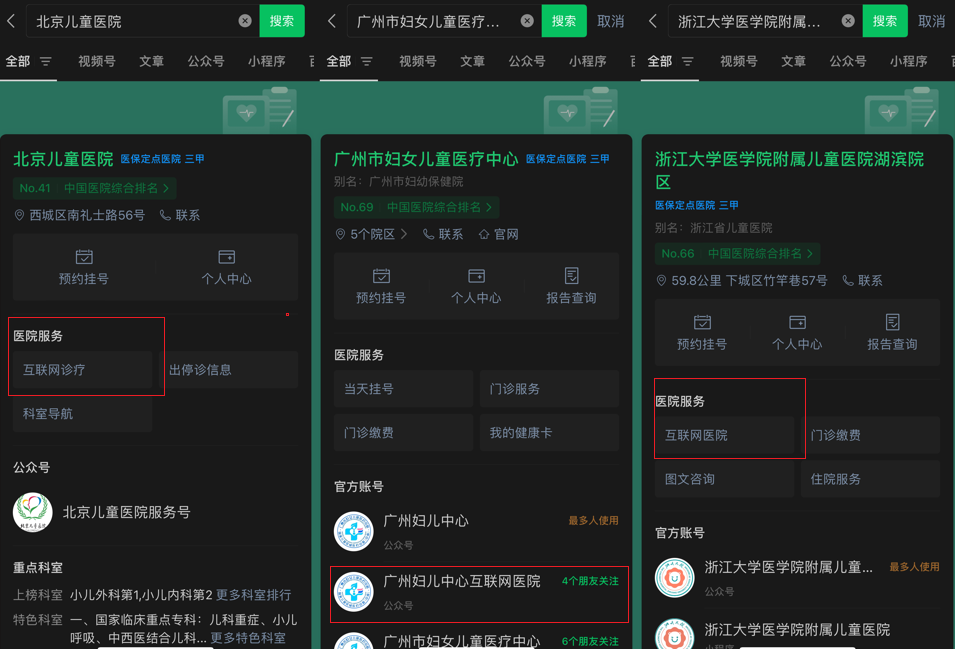The height and width of the screenshot is (649, 955).
Task: Tap 搜索 button next to 北京儿童医院
Action: coord(282,21)
